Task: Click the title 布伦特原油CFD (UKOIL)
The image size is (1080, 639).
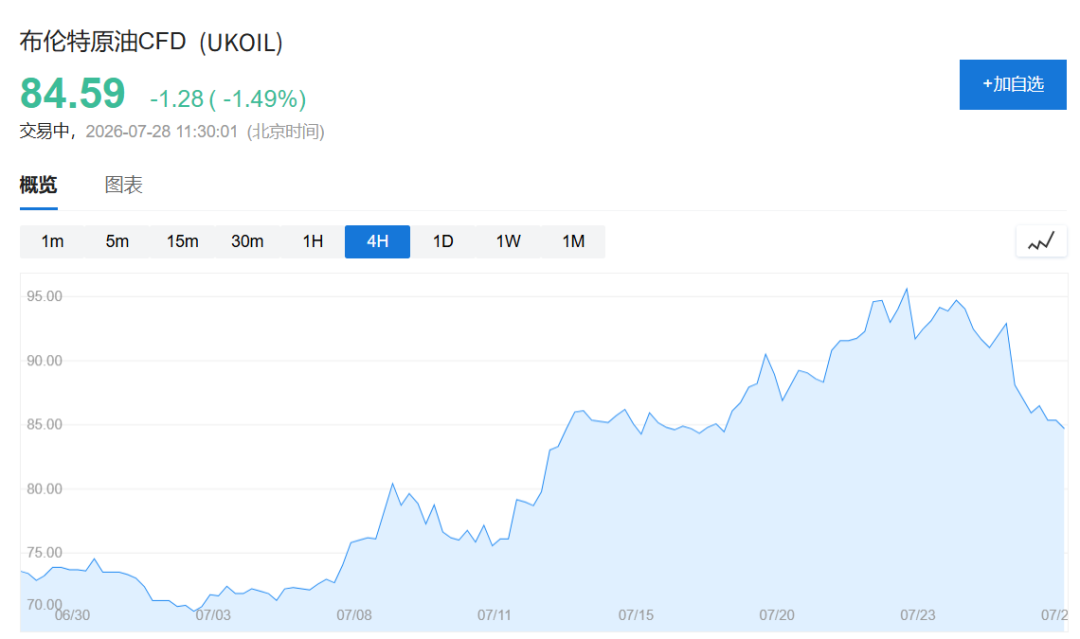Action: 151,42
